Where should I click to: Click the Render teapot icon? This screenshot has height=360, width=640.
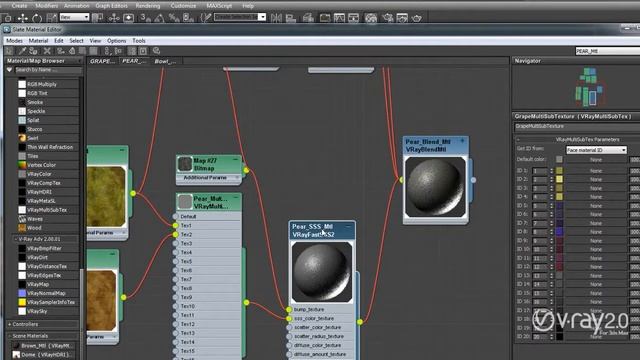click(x=416, y=18)
